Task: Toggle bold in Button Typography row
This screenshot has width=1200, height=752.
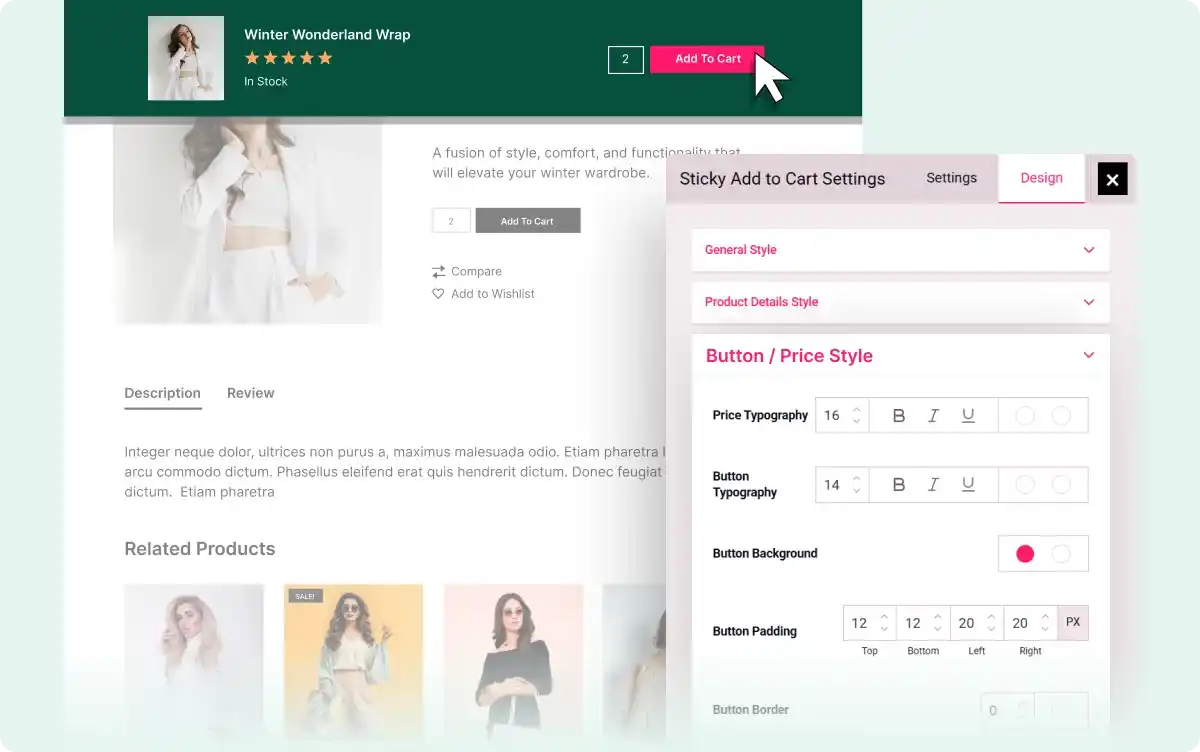Action: pyautogui.click(x=898, y=485)
